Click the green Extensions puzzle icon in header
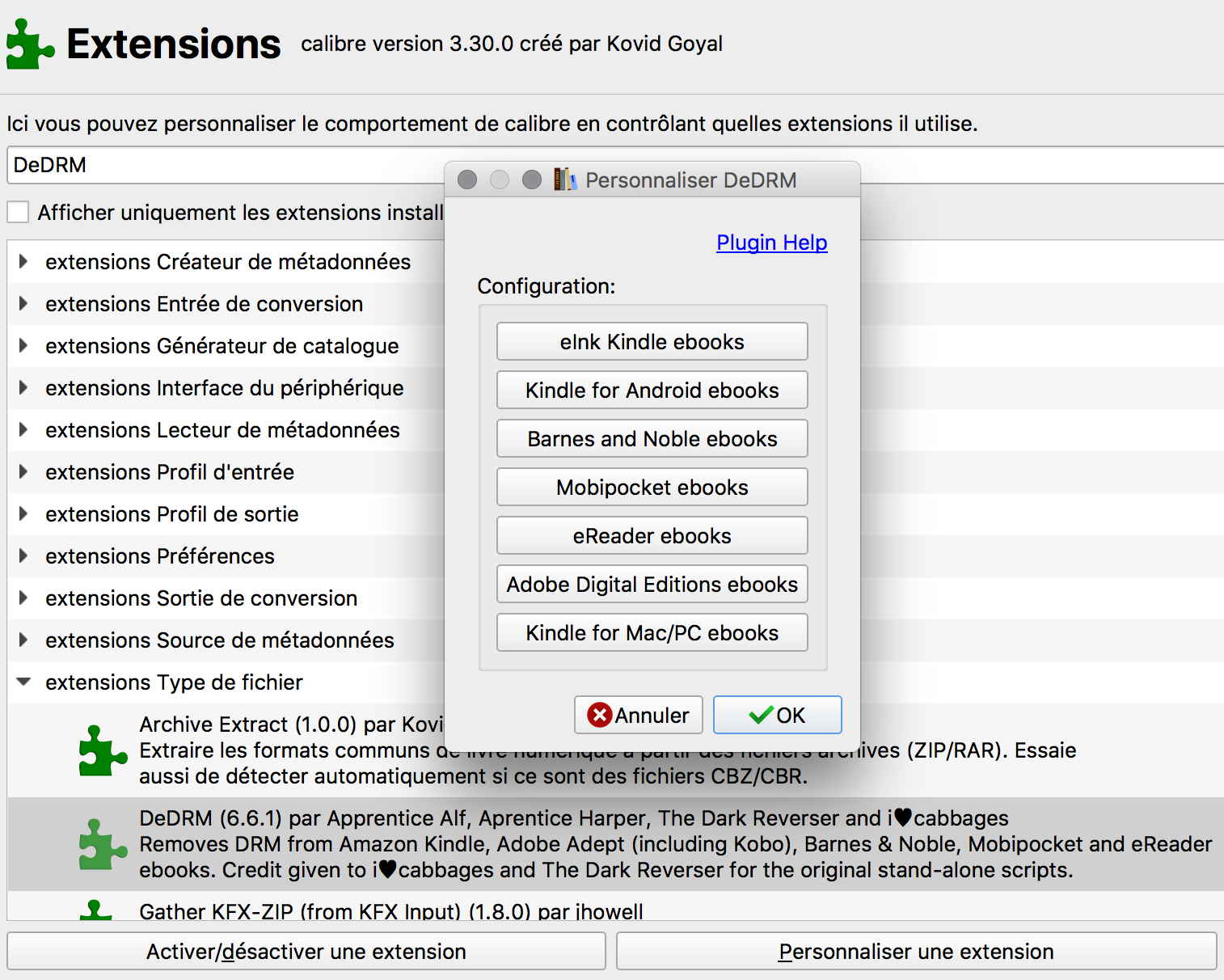Viewport: 1224px width, 980px height. [31, 44]
